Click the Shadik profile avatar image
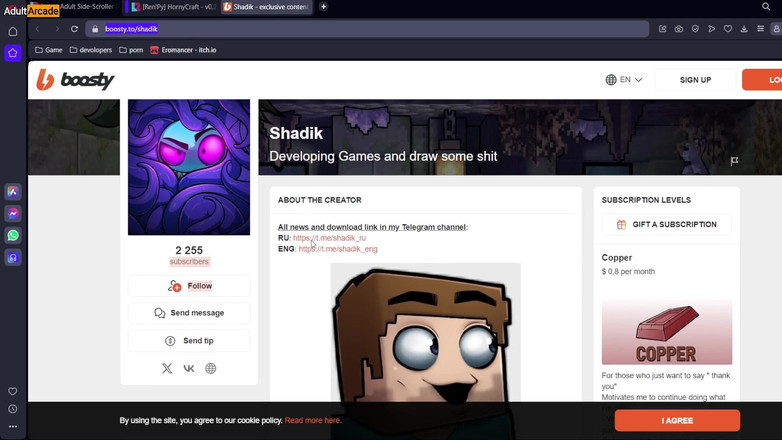This screenshot has height=440, width=782. (x=189, y=167)
